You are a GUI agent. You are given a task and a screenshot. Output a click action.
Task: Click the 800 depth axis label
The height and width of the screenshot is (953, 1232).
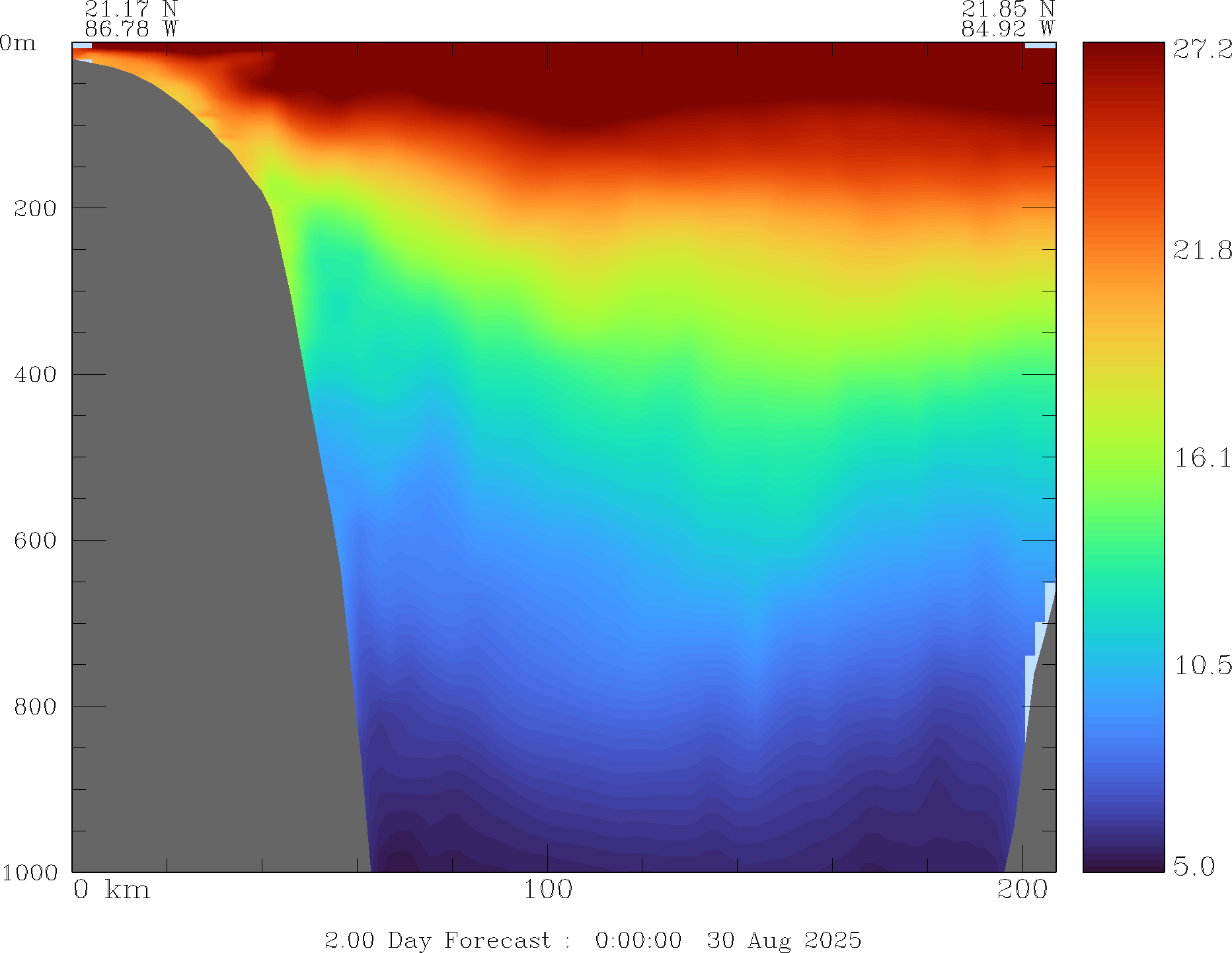tap(35, 706)
